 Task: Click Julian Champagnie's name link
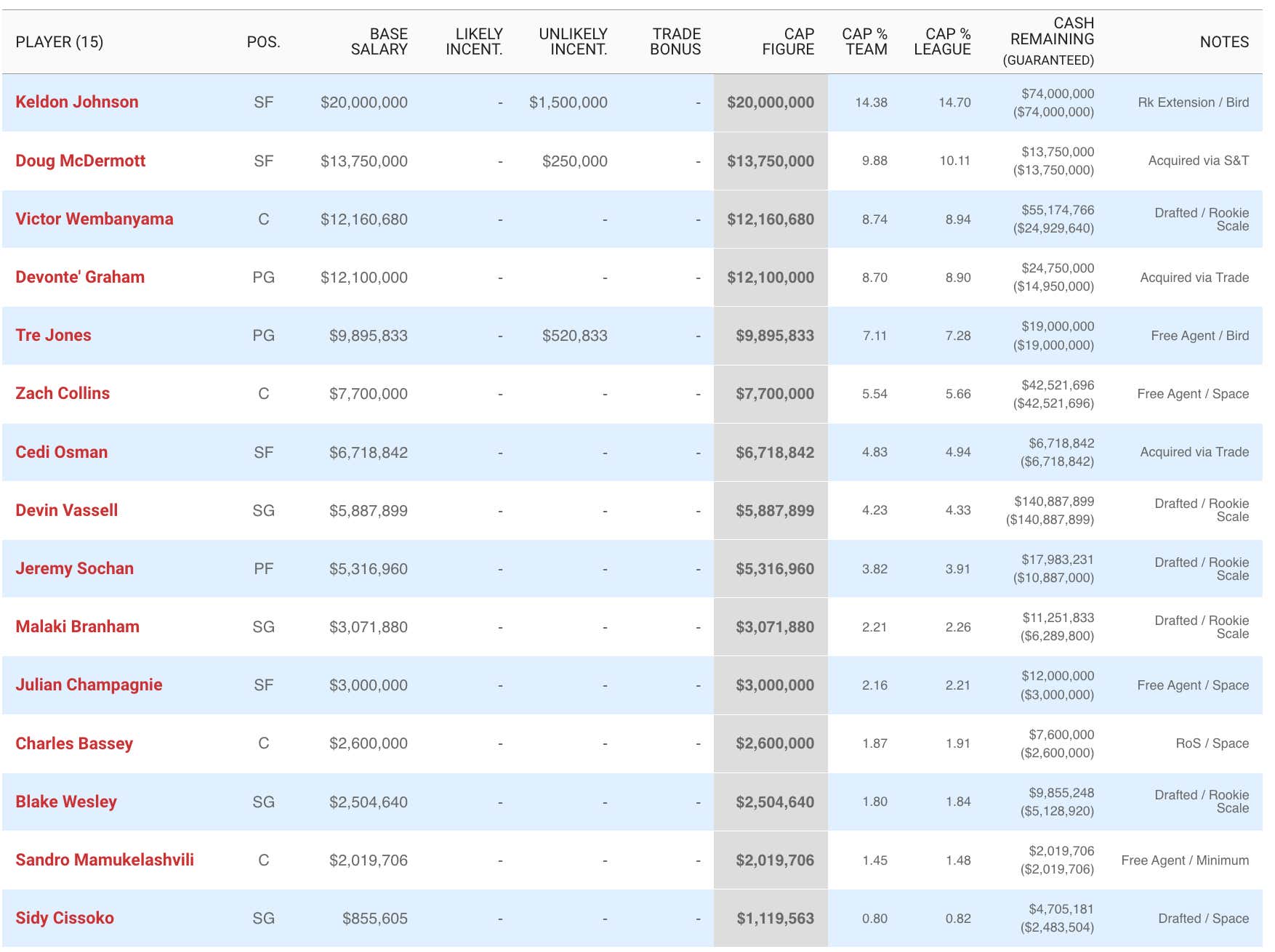[x=89, y=685]
